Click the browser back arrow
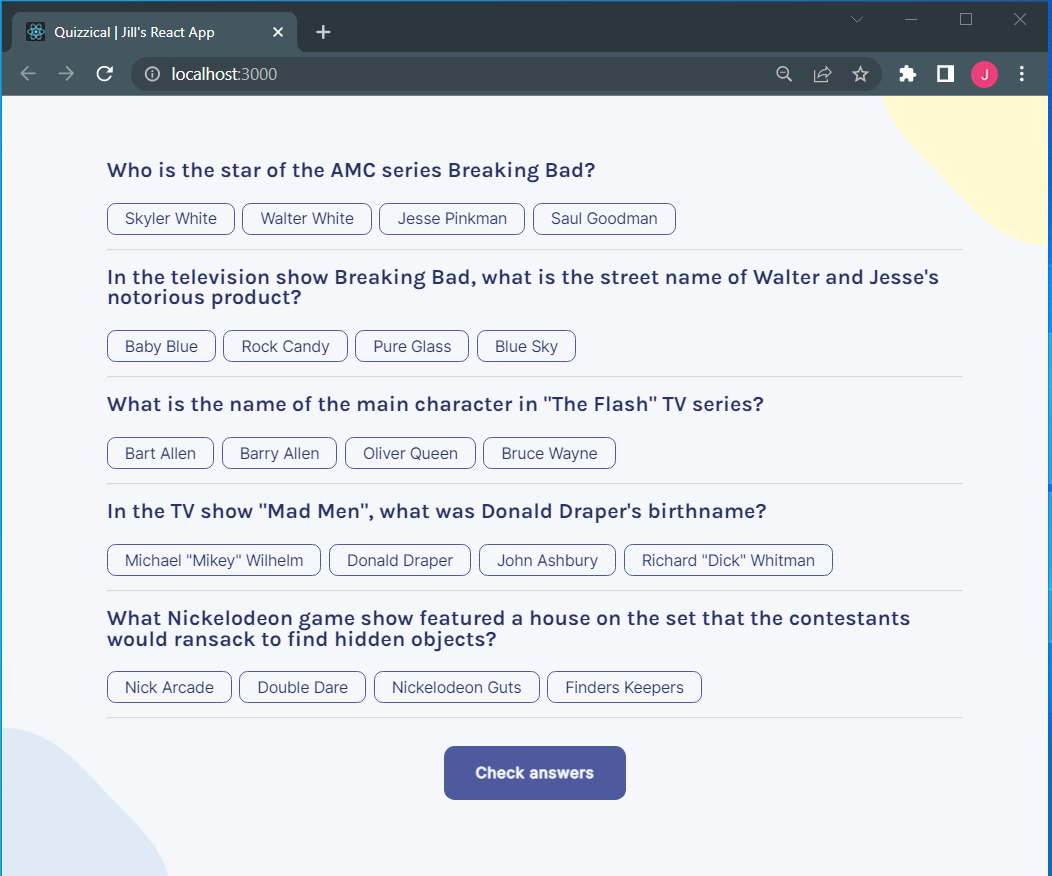The width and height of the screenshot is (1052, 876). tap(27, 73)
